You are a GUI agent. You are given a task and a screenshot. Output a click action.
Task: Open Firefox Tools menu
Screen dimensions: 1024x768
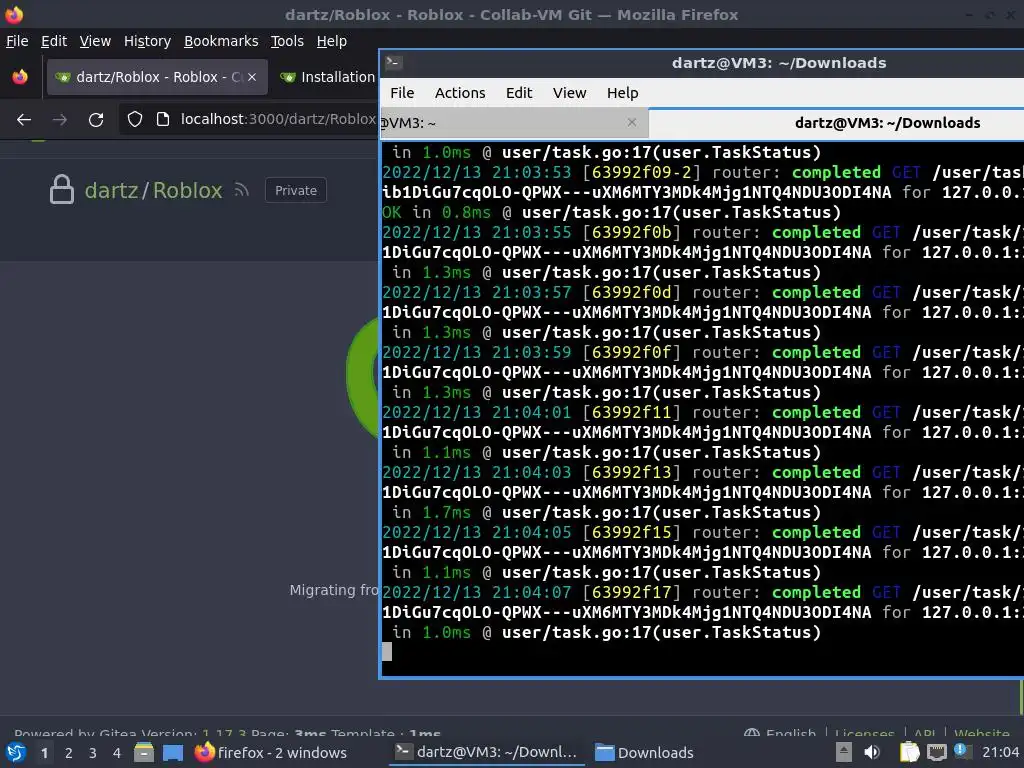pyautogui.click(x=287, y=41)
